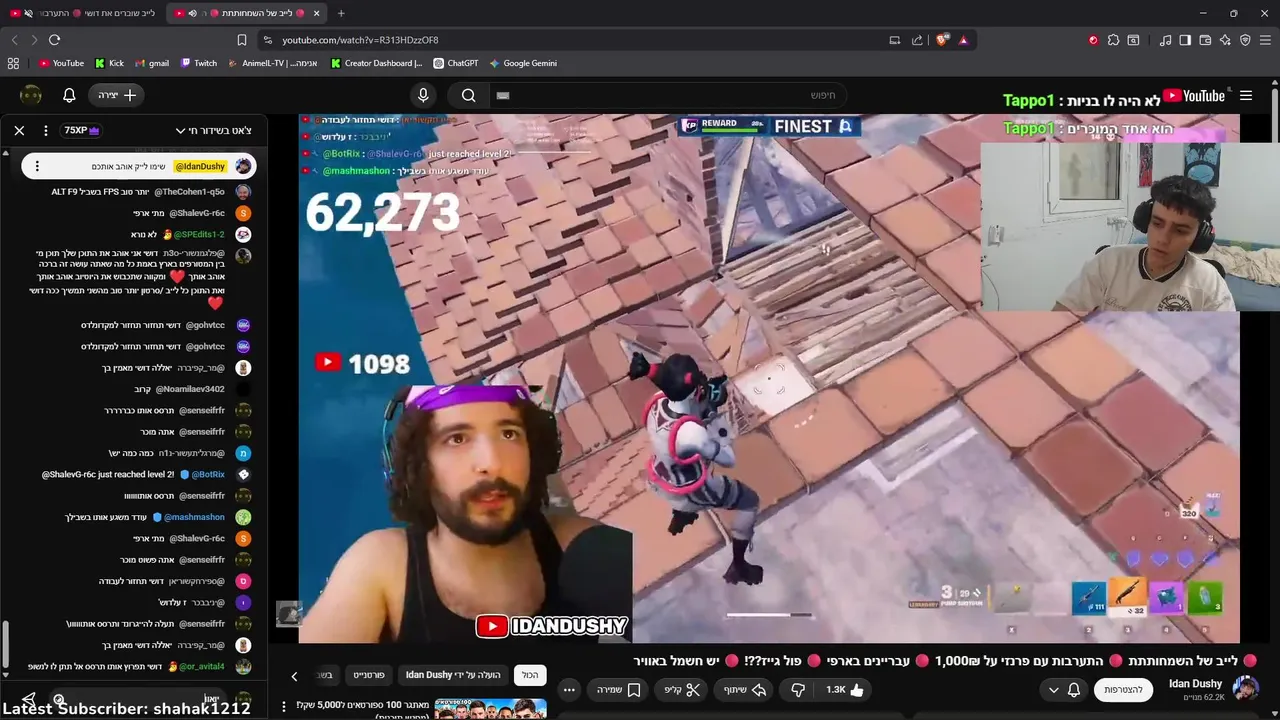1280x720 pixels.
Task: Open the music note playlist icon
Action: [1166, 40]
